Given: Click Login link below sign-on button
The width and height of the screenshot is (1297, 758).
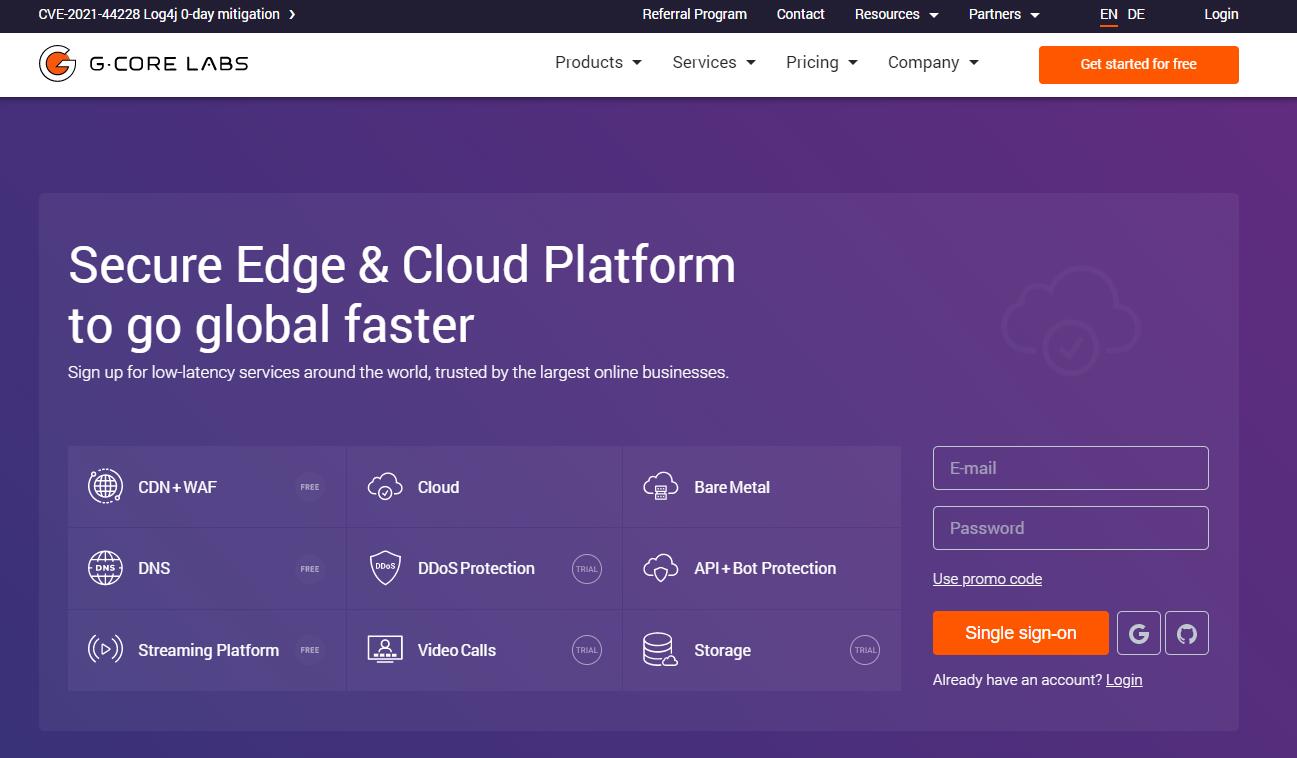Looking at the screenshot, I should coord(1124,680).
